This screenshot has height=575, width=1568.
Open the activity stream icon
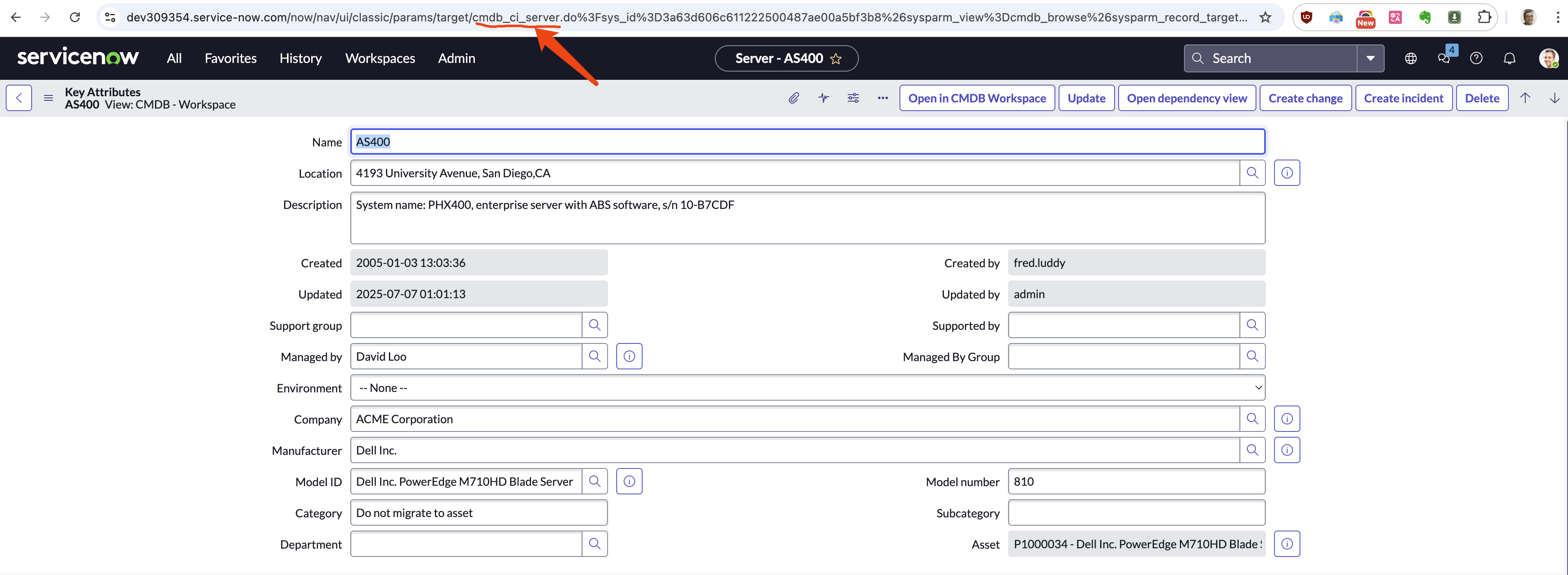click(x=823, y=98)
